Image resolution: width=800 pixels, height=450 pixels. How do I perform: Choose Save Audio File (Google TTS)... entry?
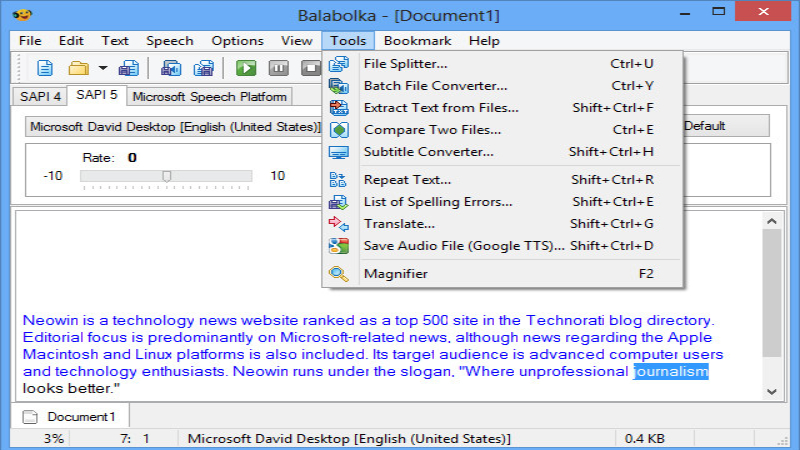coord(503,245)
